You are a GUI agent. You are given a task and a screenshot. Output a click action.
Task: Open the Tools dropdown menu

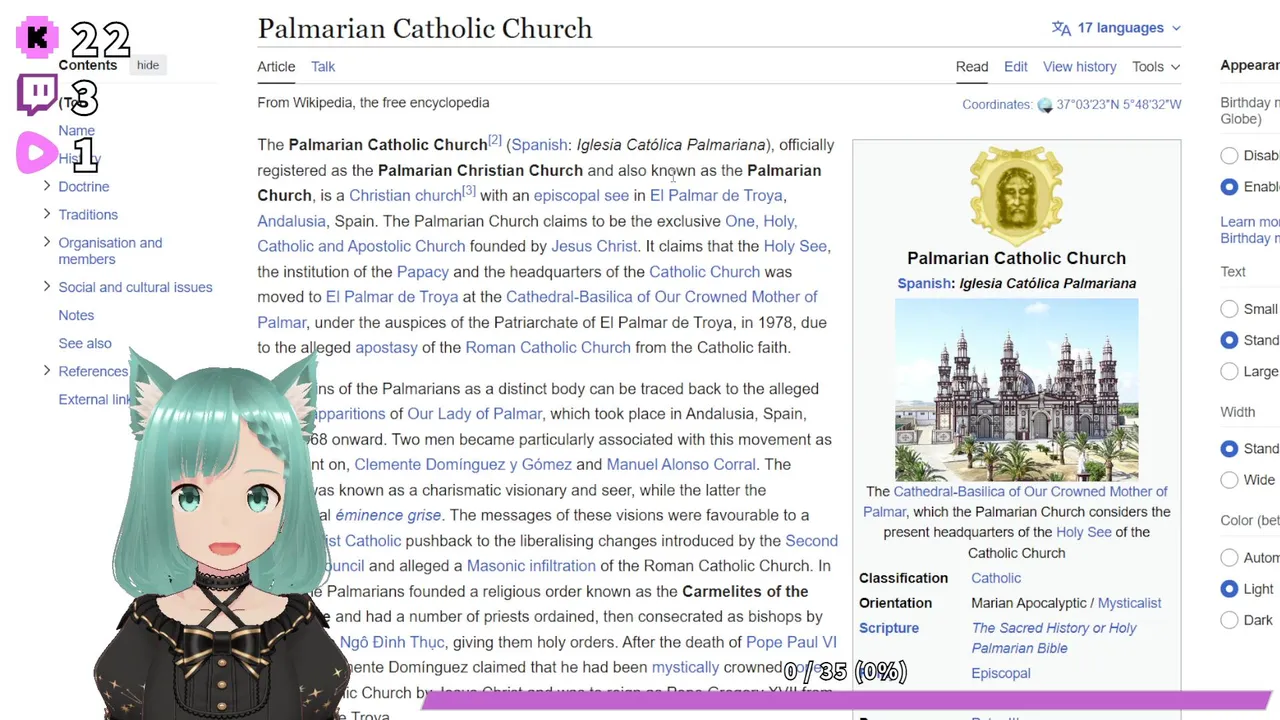(x=1156, y=67)
